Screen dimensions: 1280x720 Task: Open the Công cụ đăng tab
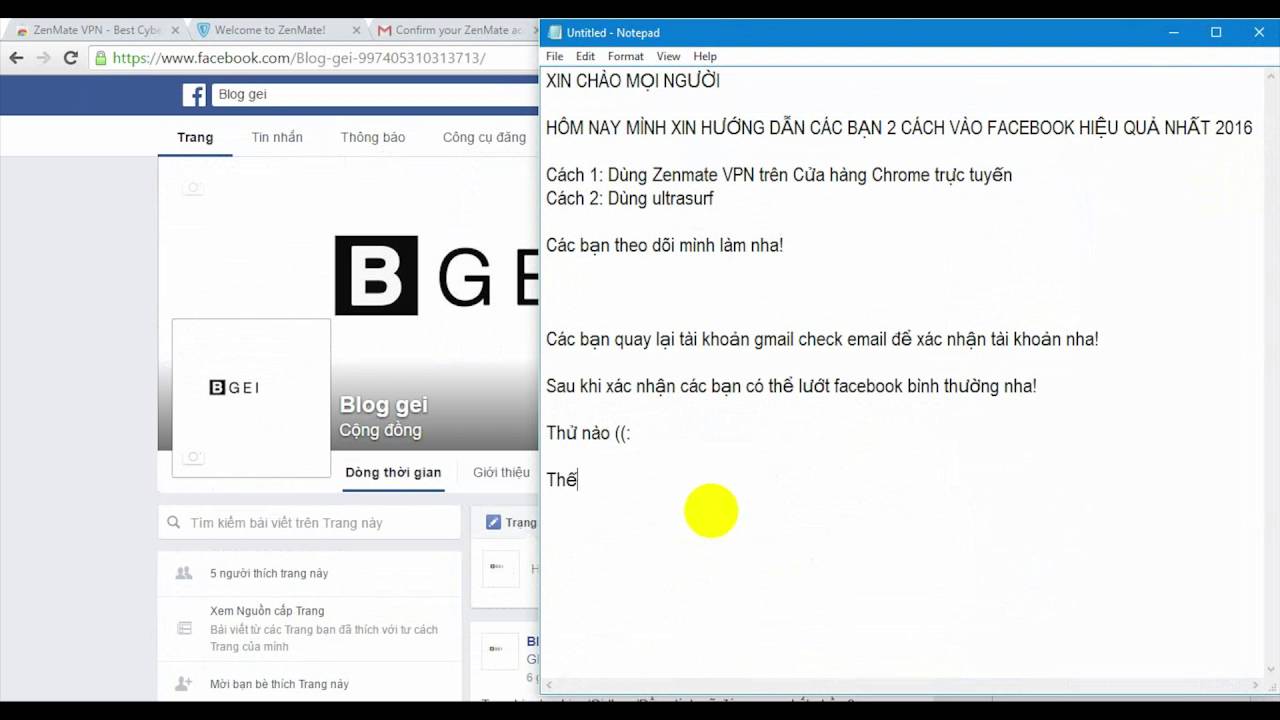point(484,137)
